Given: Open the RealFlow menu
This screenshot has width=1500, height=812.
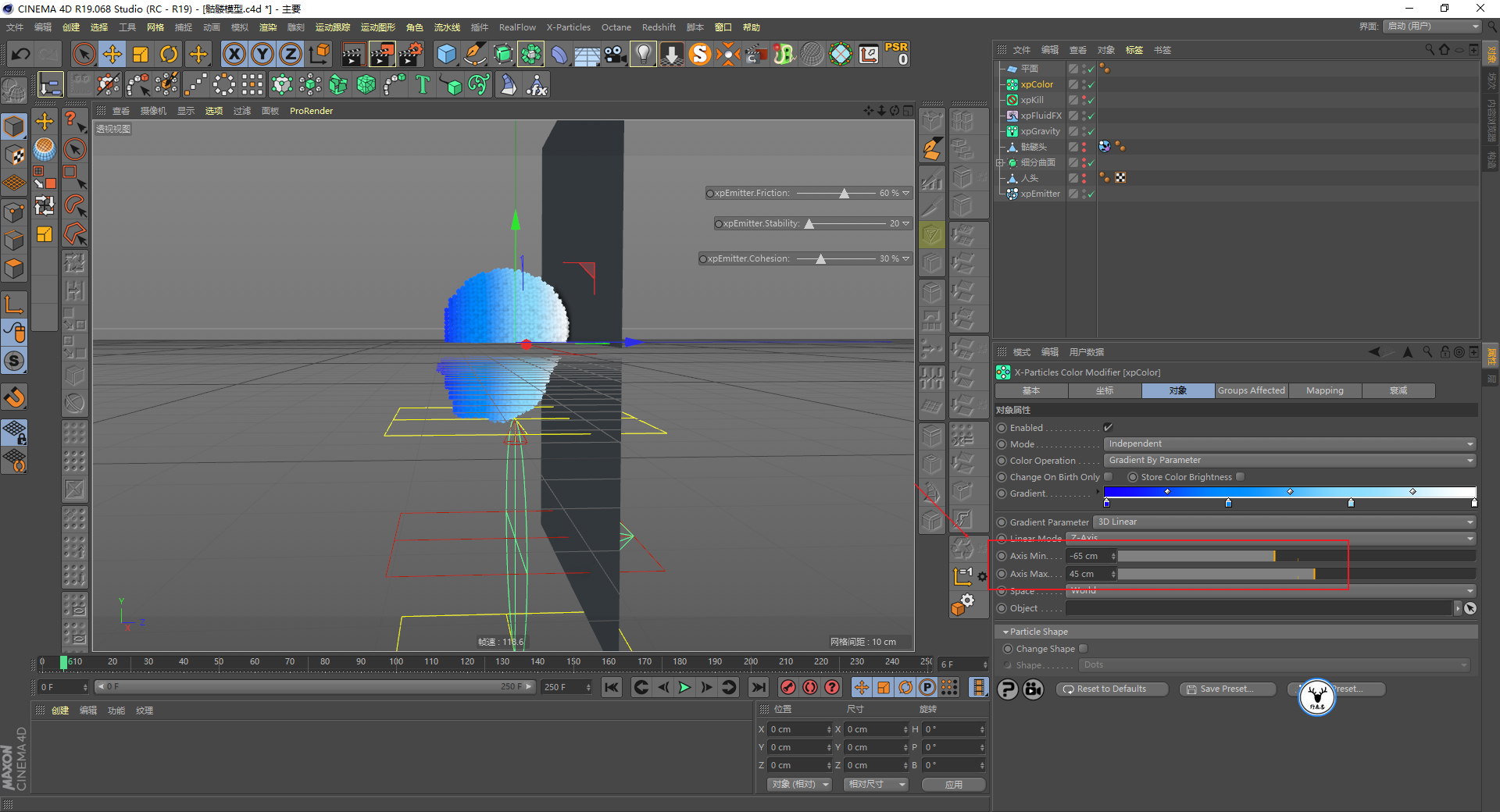Looking at the screenshot, I should (x=517, y=27).
